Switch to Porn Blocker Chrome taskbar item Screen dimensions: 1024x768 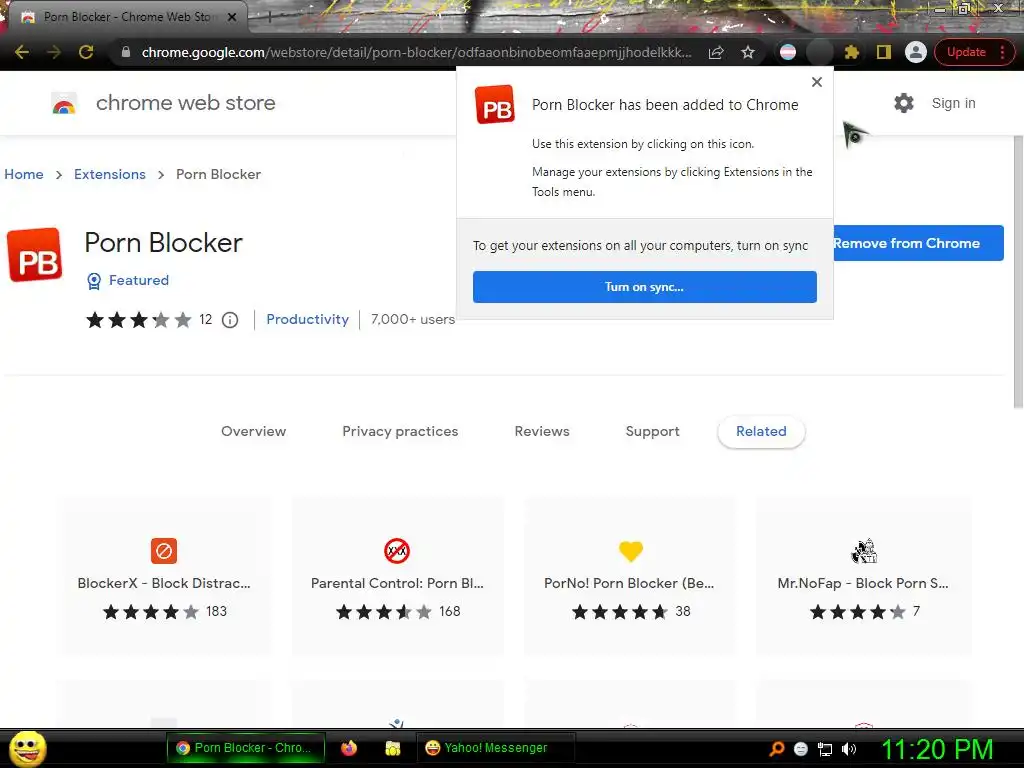[246, 748]
